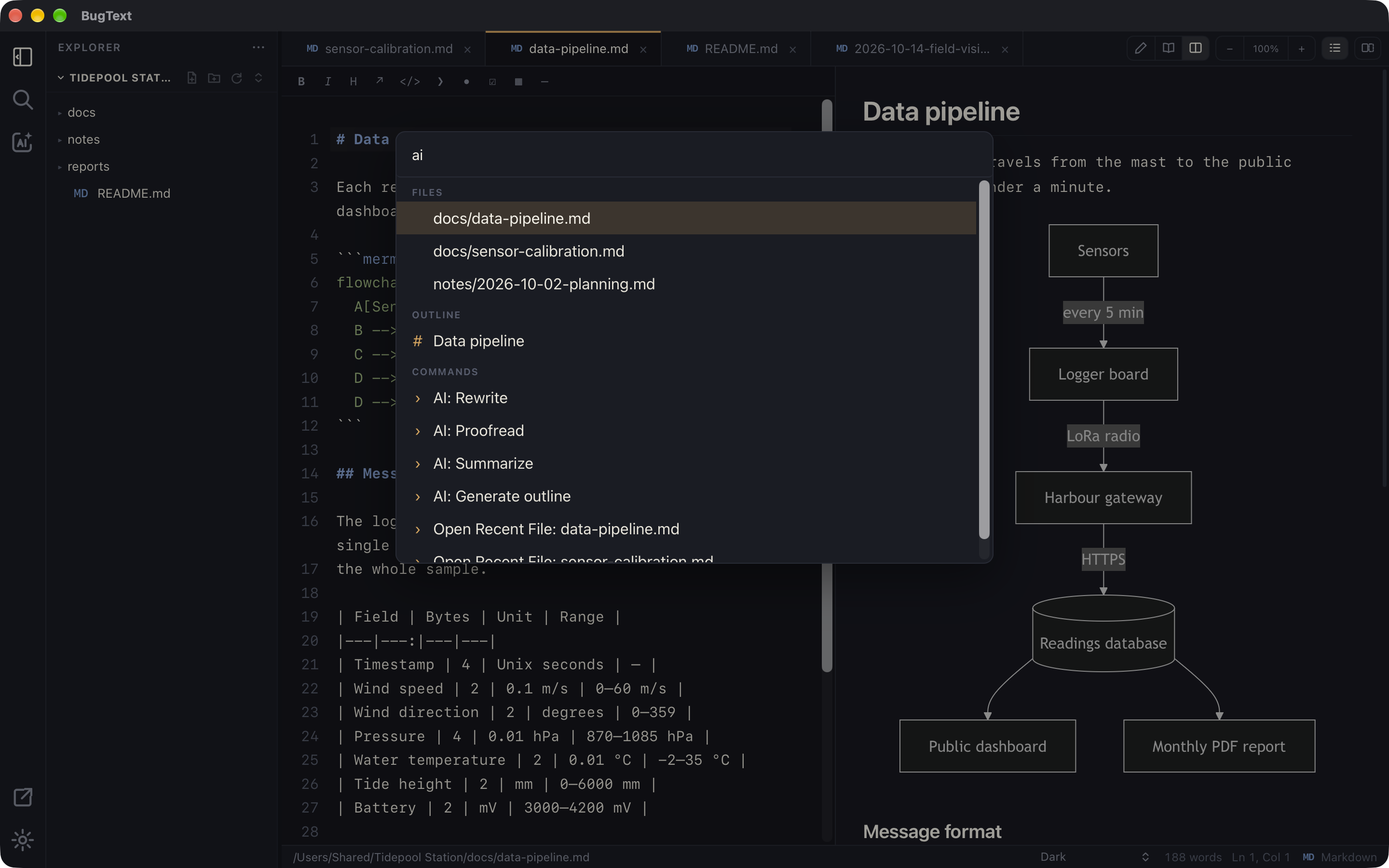Open Settings with the gear icon
1389x868 pixels.
pos(22,840)
